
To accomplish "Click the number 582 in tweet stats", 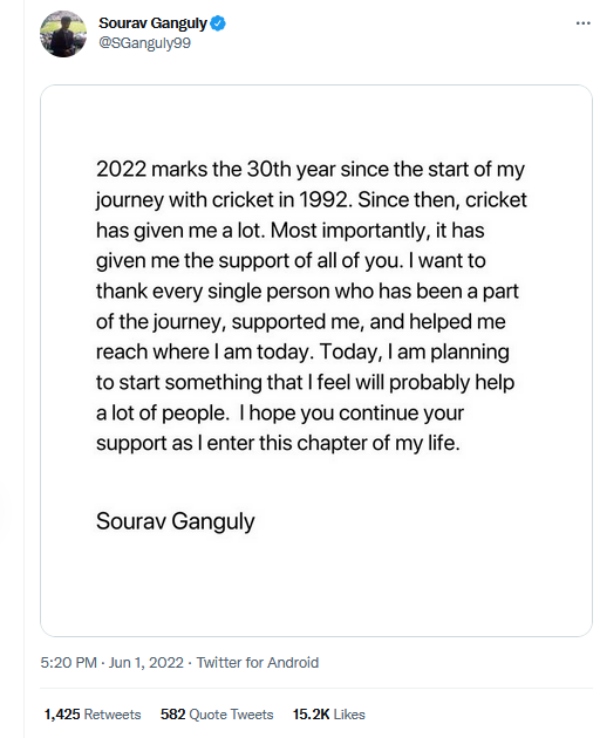I will pos(174,714).
